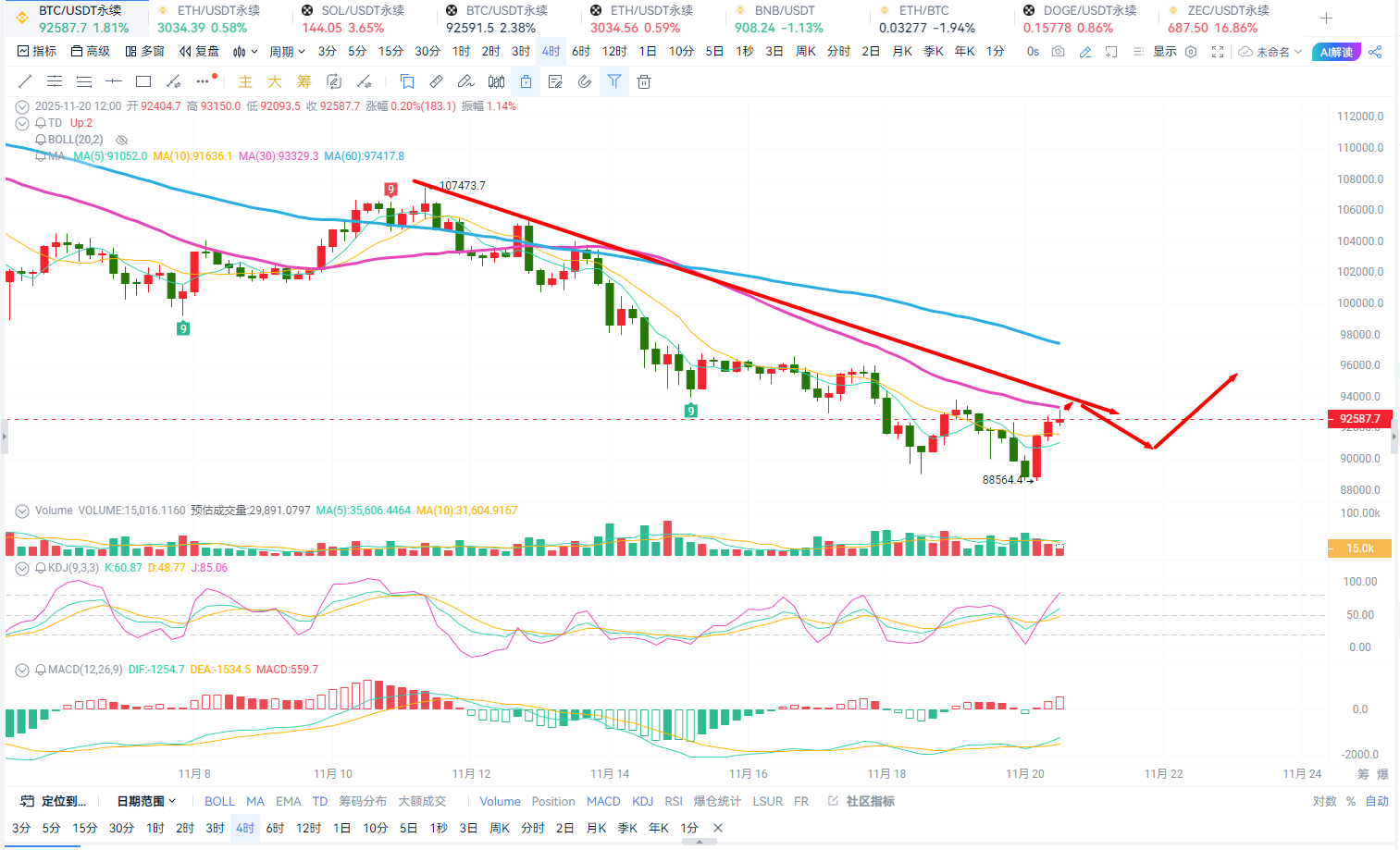Select the rectangle drawing tool
Image resolution: width=1400 pixels, height=850 pixels.
[143, 81]
